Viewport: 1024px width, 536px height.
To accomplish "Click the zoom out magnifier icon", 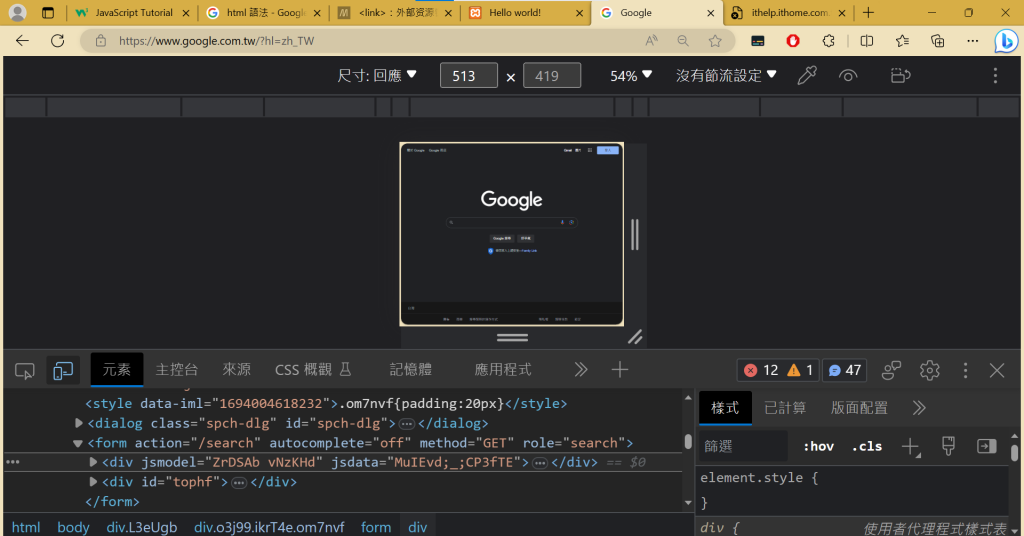I will click(x=683, y=40).
